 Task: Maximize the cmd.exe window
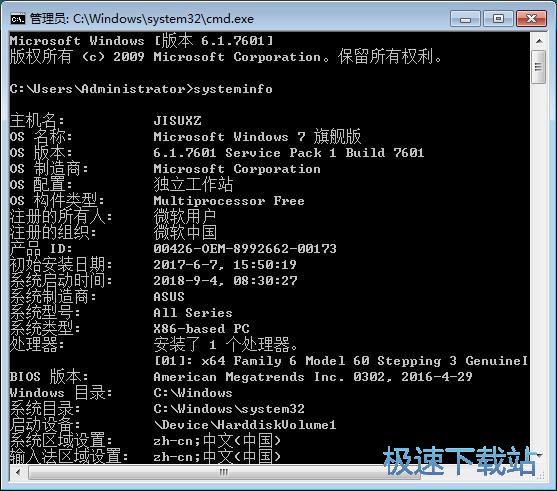[x=498, y=18]
